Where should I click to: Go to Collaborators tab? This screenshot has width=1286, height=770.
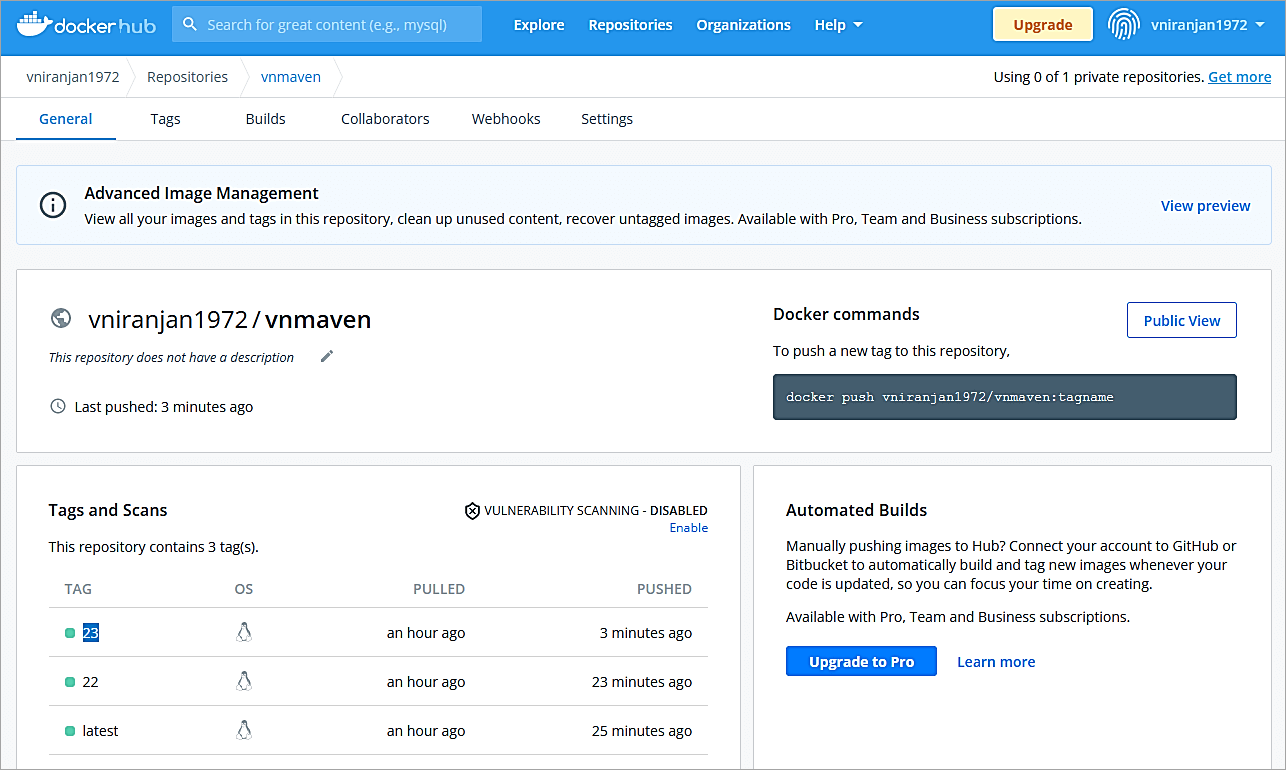(385, 119)
